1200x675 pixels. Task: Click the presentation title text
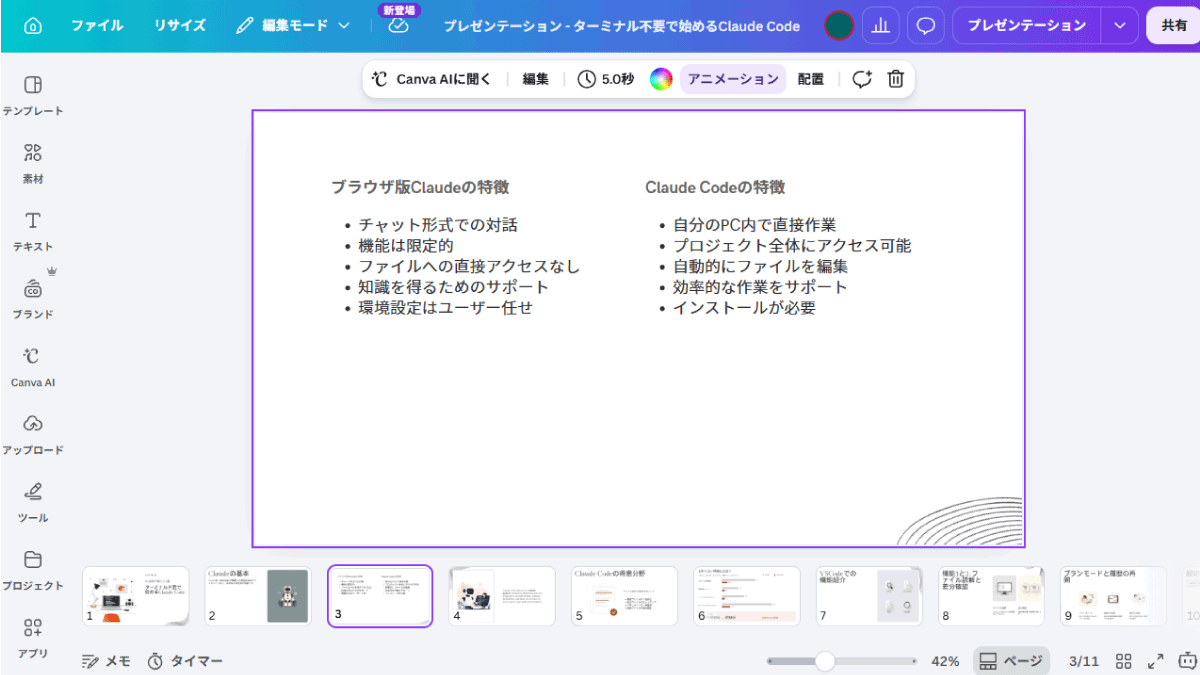(x=621, y=26)
